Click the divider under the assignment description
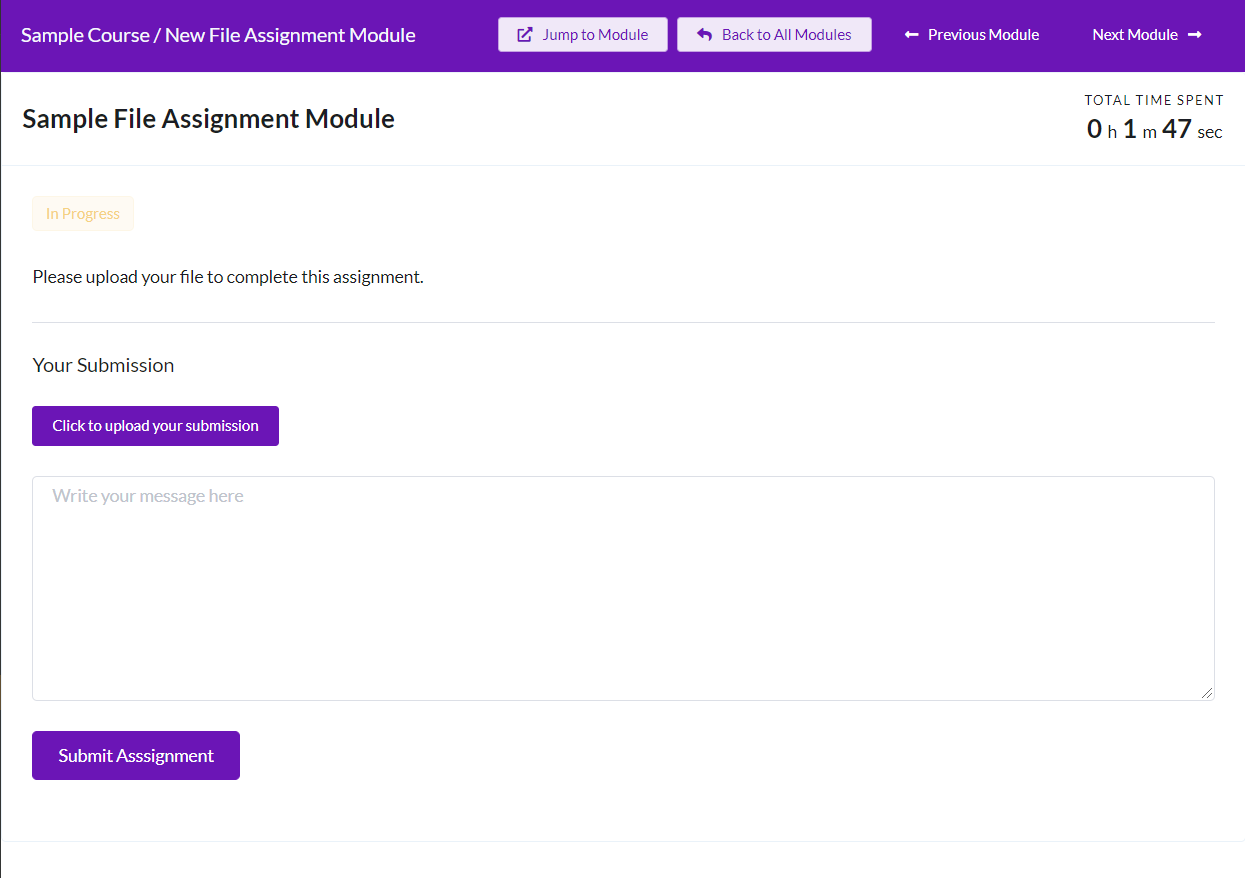The width and height of the screenshot is (1245, 878). pos(622,321)
